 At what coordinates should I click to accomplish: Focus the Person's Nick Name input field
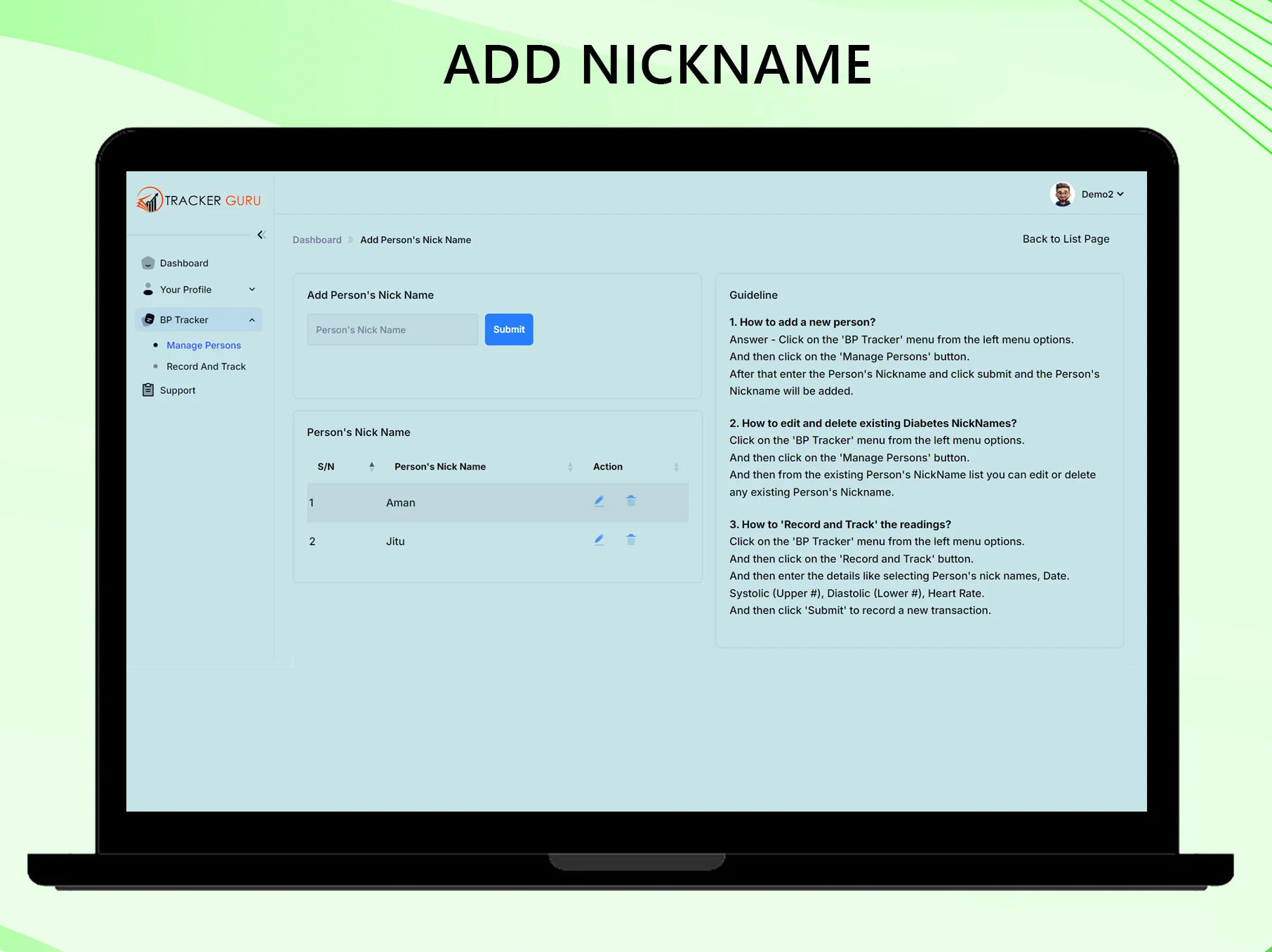pyautogui.click(x=392, y=329)
